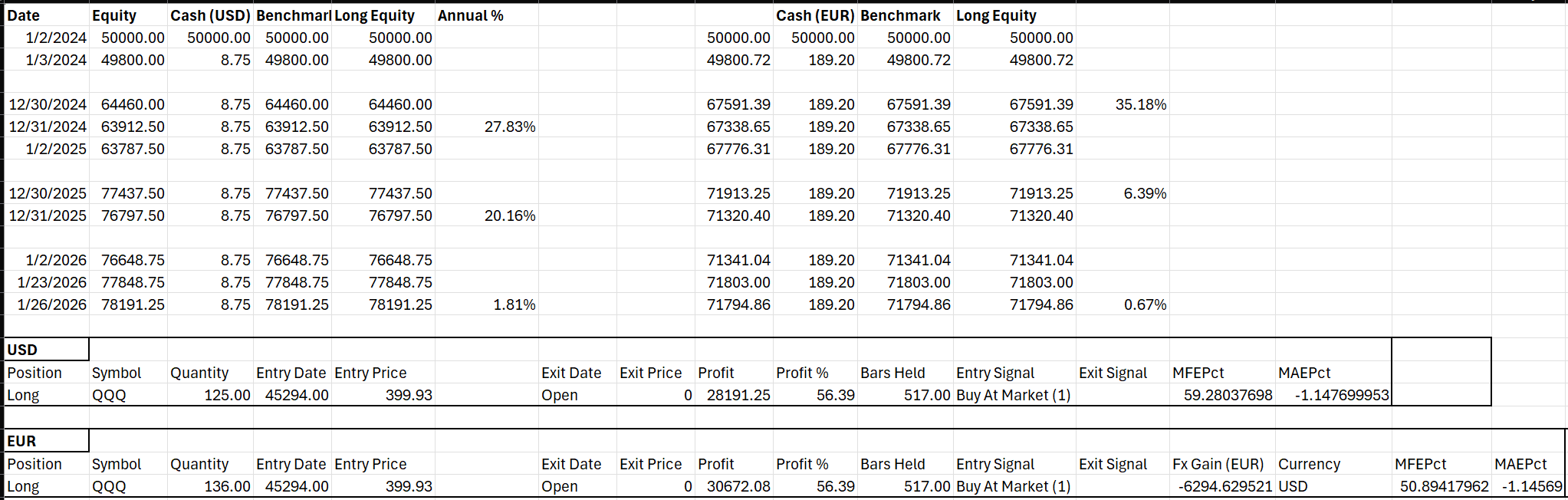This screenshot has width=1568, height=500.
Task: Click the Annual % column header
Action: [x=470, y=15]
